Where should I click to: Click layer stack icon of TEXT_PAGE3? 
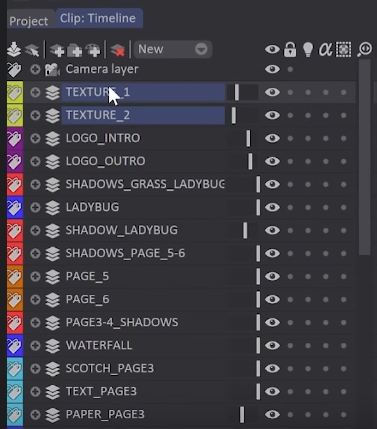(52, 391)
